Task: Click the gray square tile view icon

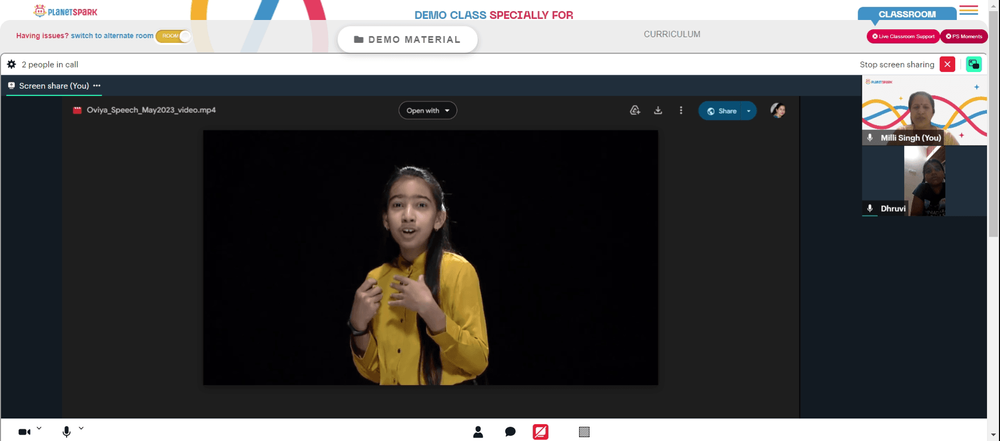Action: click(x=584, y=432)
